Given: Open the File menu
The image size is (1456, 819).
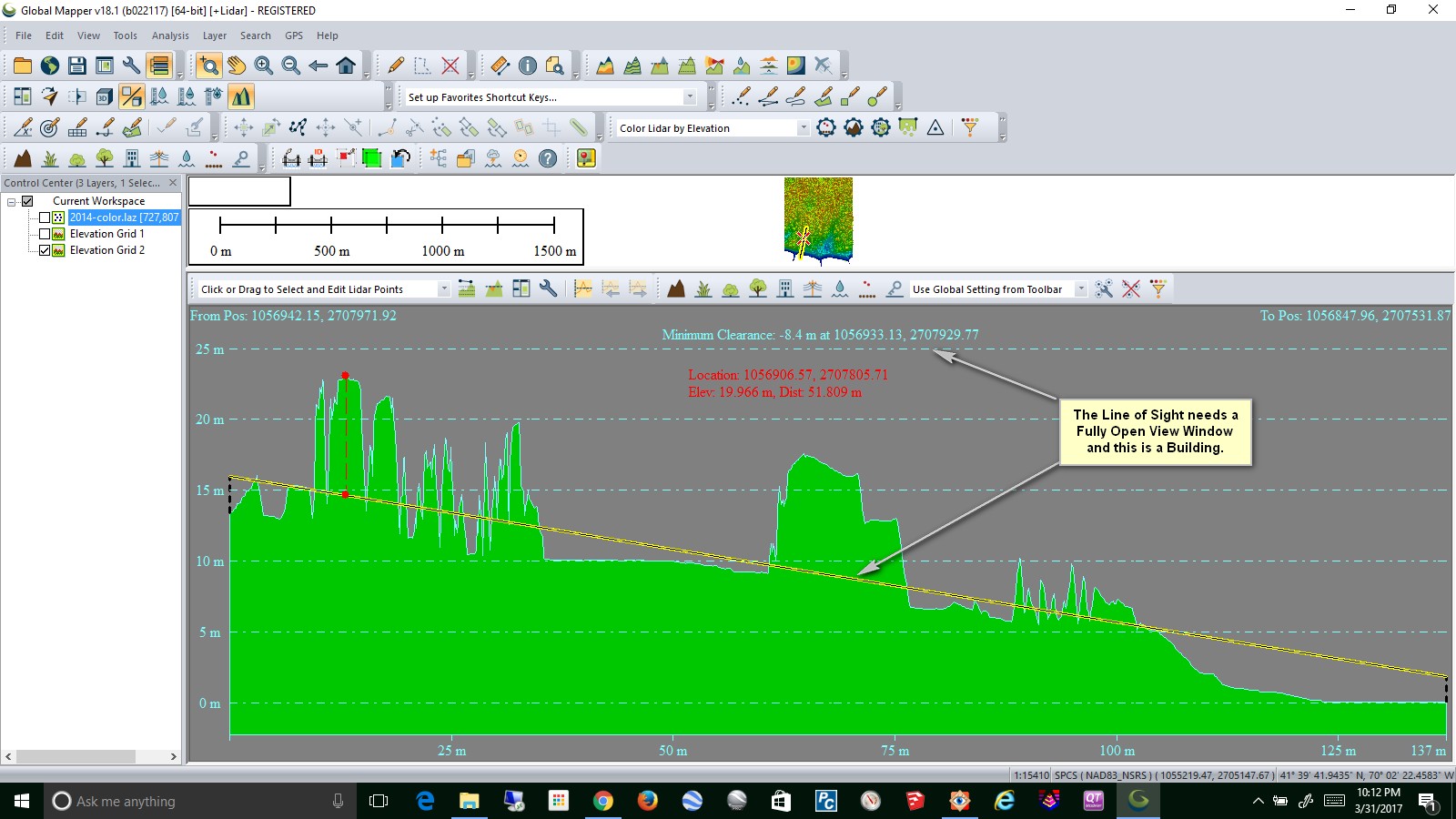Looking at the screenshot, I should point(24,35).
